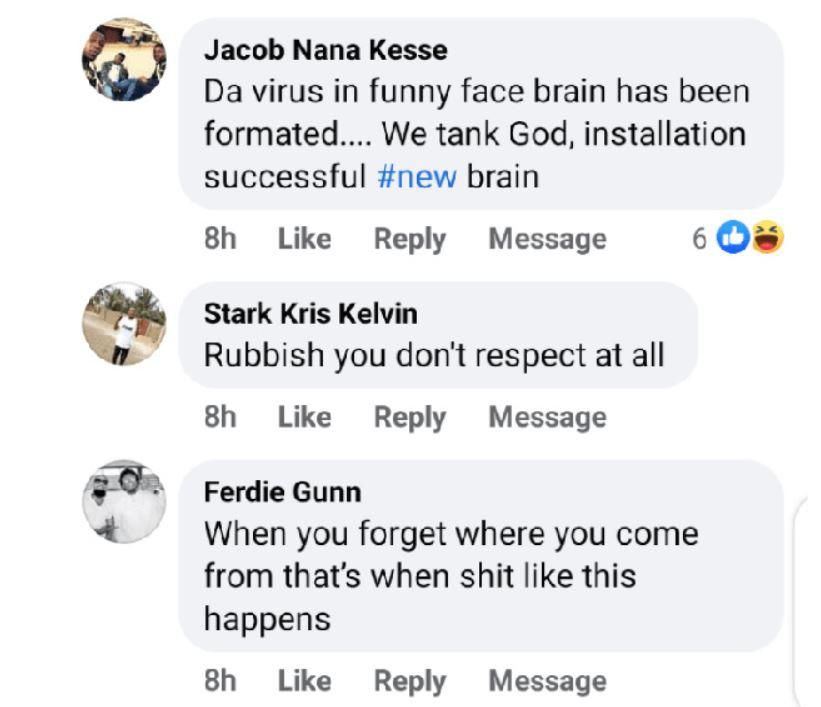This screenshot has height=707, width=821.
Task: Click Jacob Nana Kesse's profile picture
Action: 124,60
